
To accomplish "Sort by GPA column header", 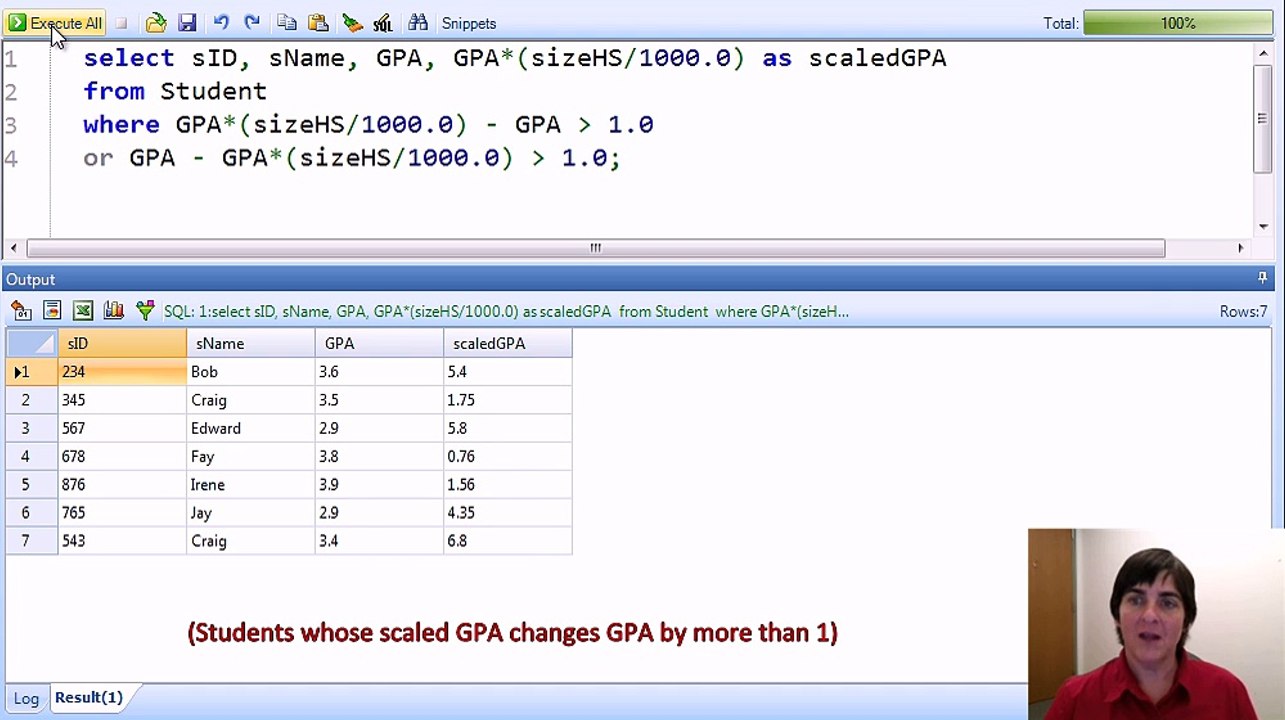I will [379, 343].
